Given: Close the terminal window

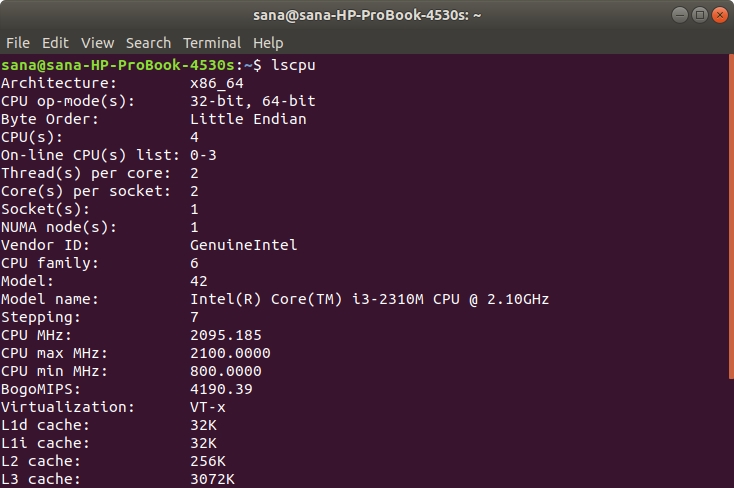Looking at the screenshot, I should pos(719,15).
